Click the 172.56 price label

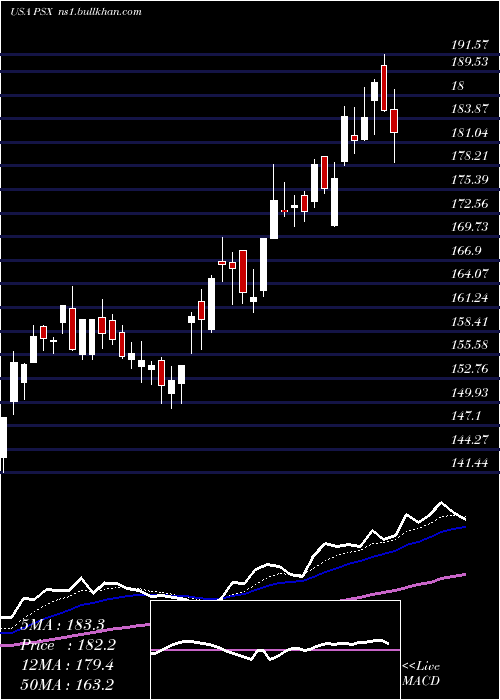click(x=470, y=204)
